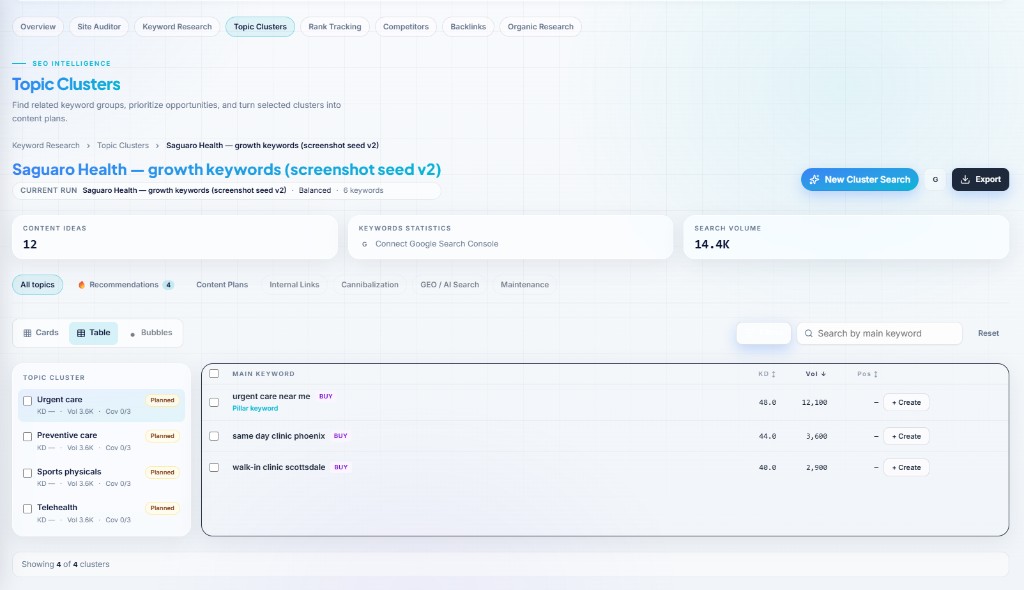Click the New Cluster Search button
Viewport: 1024px width, 590px height.
pos(859,180)
